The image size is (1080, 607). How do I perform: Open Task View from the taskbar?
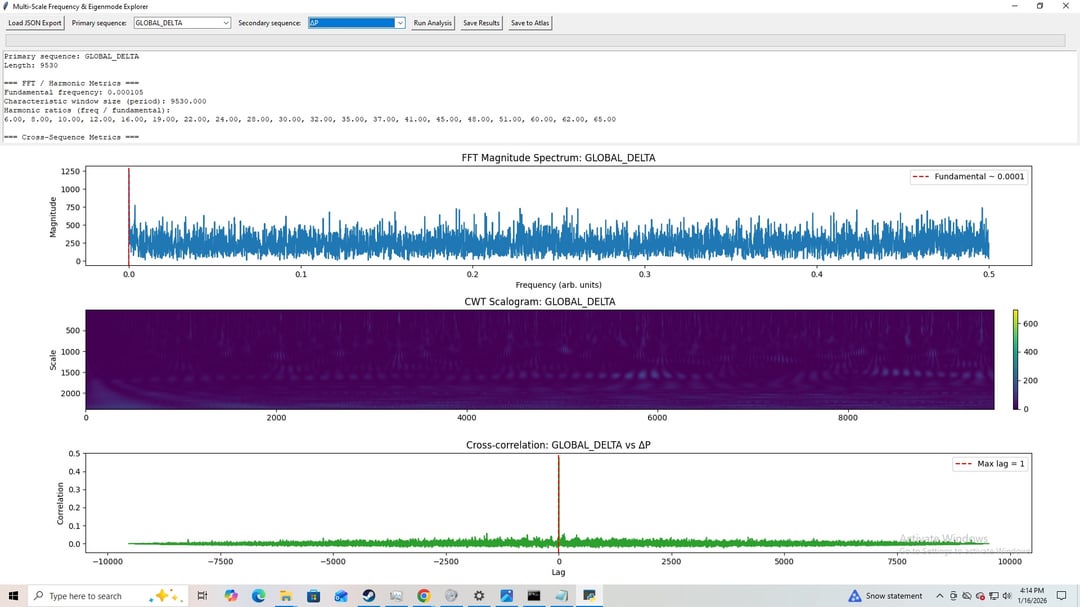point(202,596)
